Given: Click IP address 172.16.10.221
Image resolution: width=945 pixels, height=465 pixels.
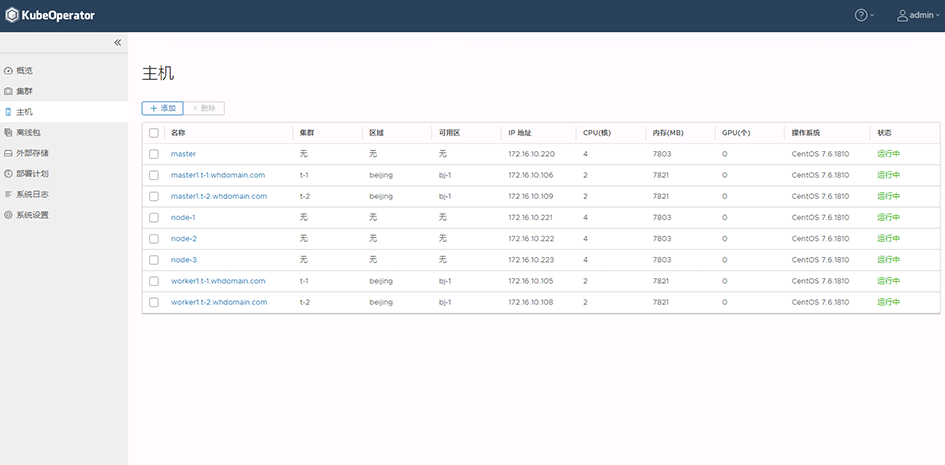Looking at the screenshot, I should [530, 217].
